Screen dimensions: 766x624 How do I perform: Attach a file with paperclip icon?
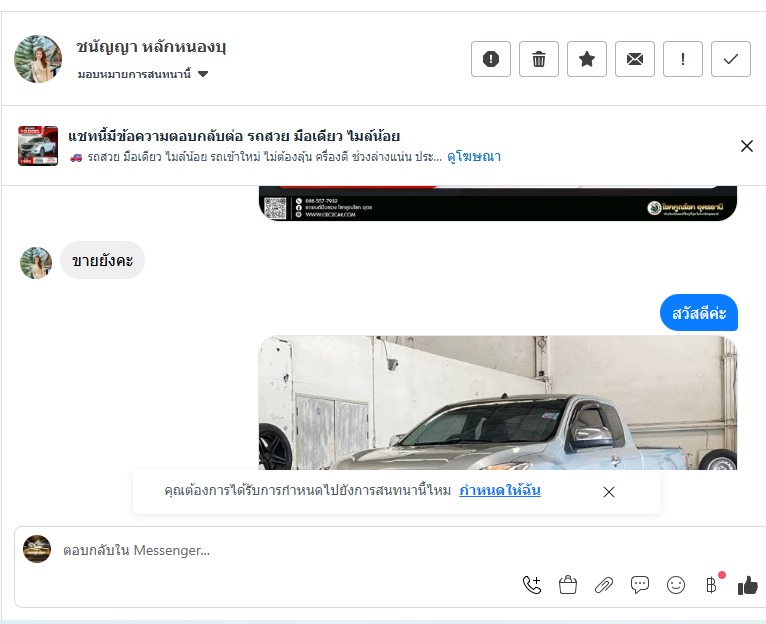pos(604,584)
